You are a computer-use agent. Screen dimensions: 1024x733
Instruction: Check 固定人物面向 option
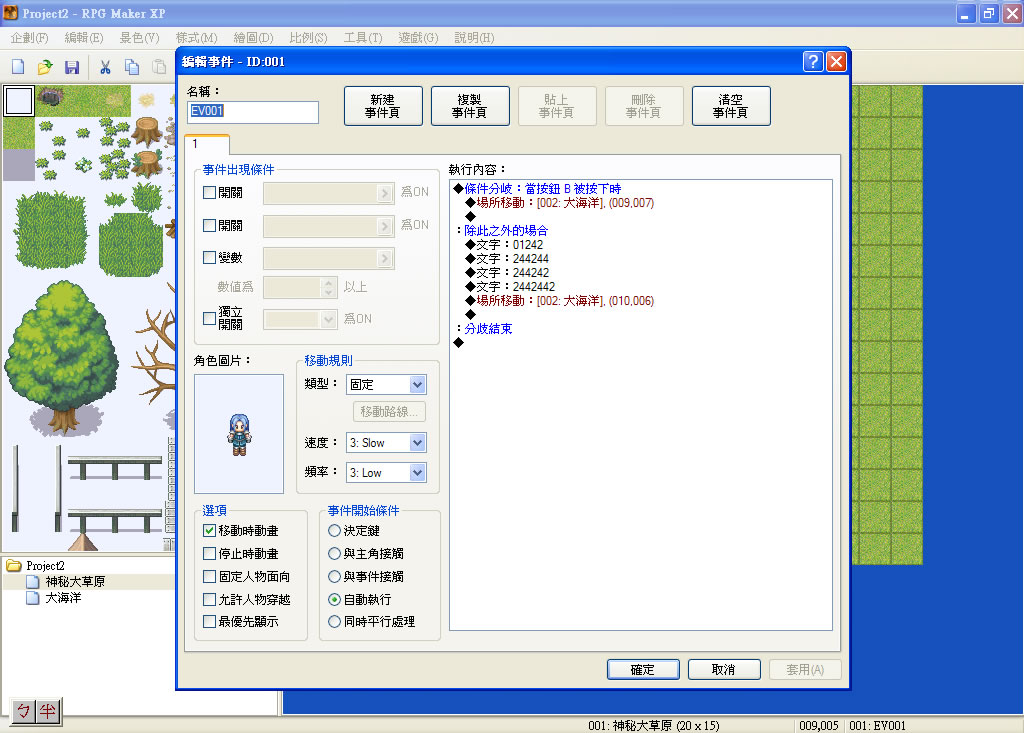point(210,576)
